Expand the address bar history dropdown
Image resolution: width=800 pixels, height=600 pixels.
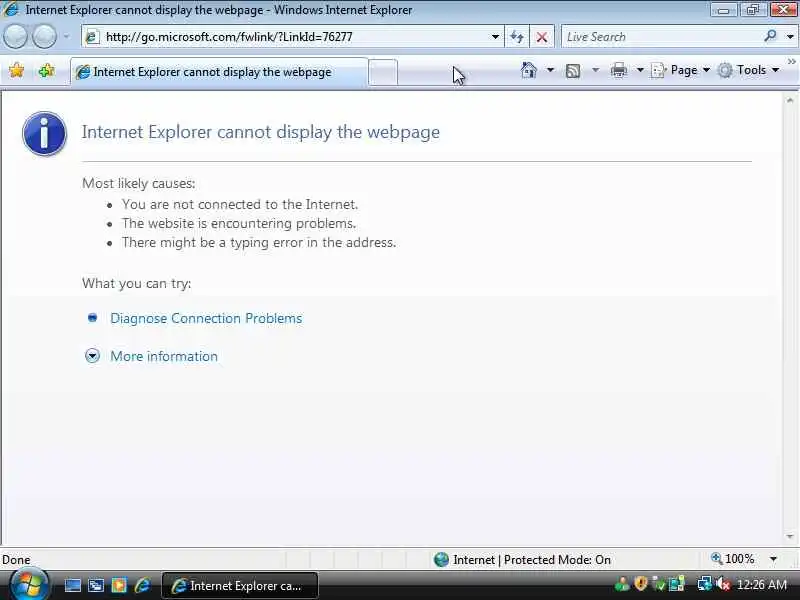coord(495,37)
